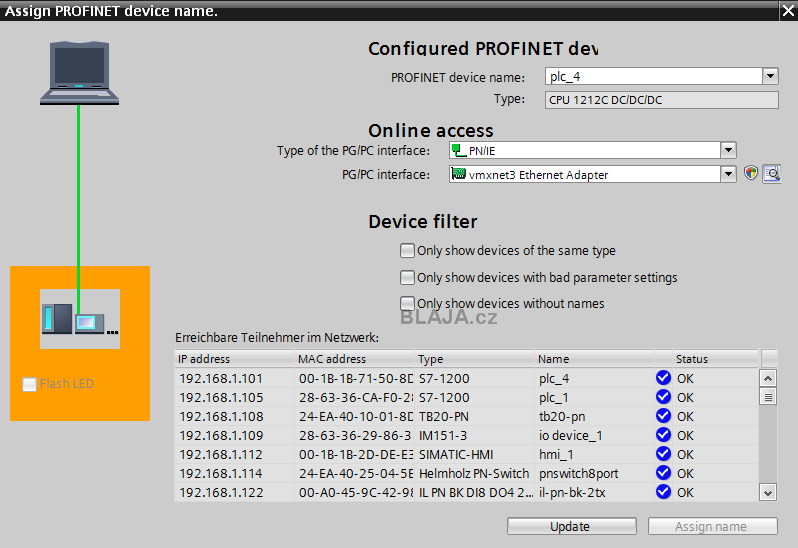Screen dimensions: 798x548
Task: Click the plc_4 name cell in table
Action: pyautogui.click(x=595, y=378)
